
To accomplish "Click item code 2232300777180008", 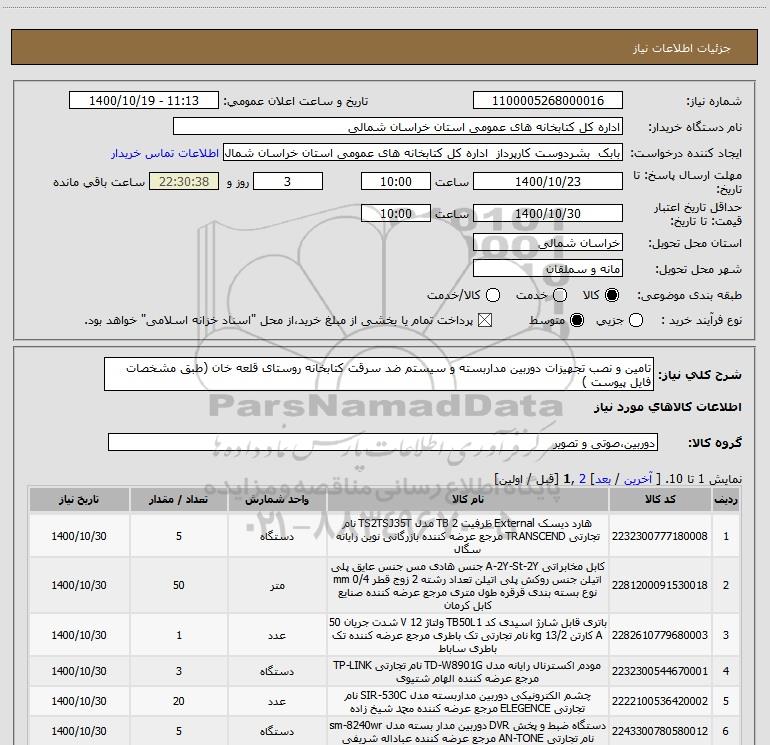I will [x=660, y=536].
